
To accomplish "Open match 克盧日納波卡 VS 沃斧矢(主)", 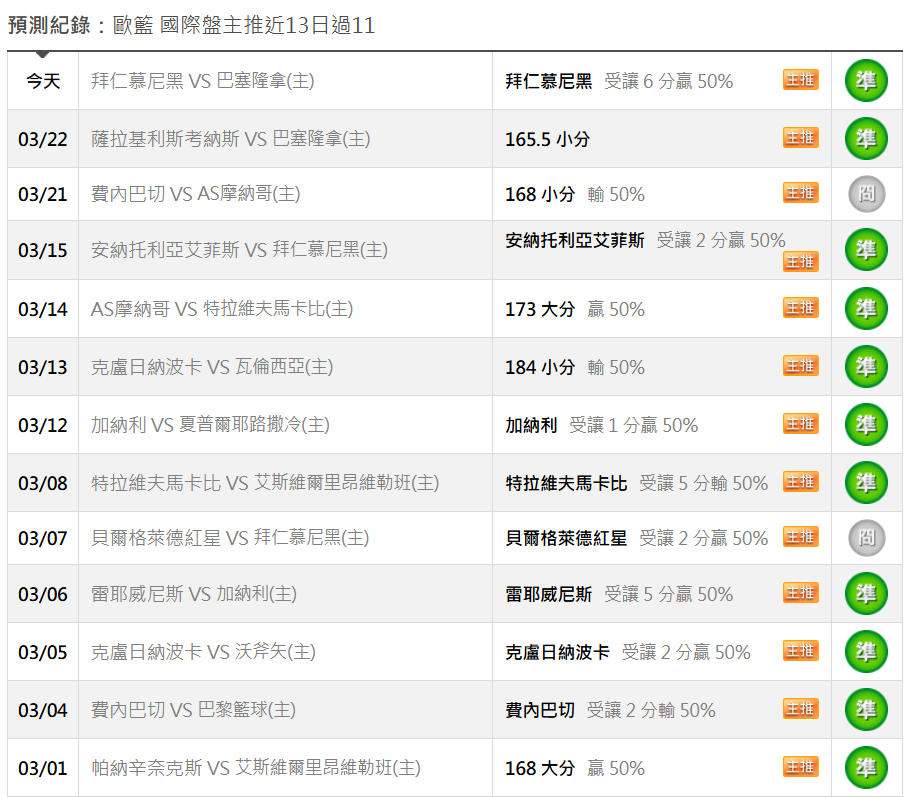I will point(203,651).
